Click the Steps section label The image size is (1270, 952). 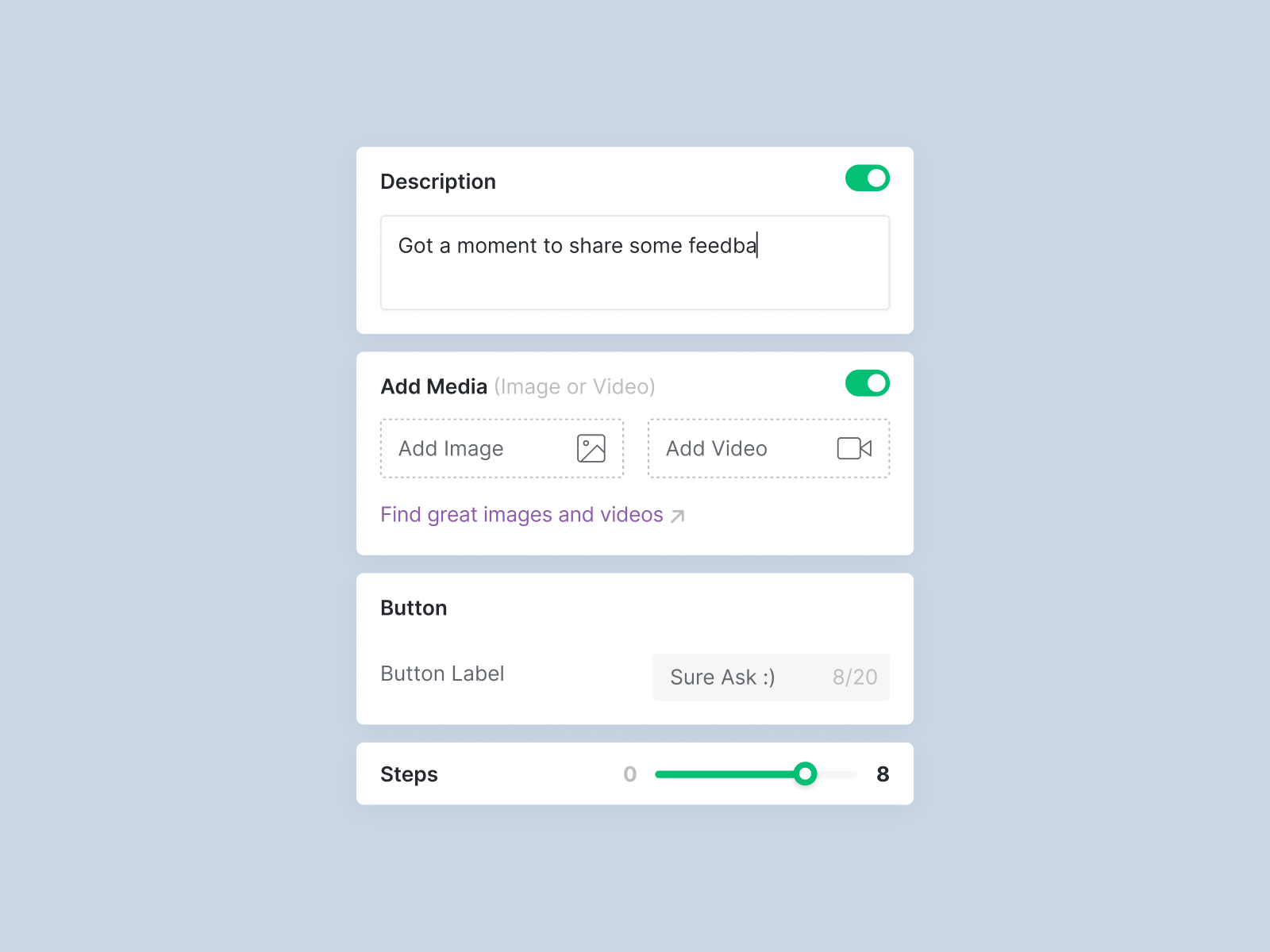[409, 774]
